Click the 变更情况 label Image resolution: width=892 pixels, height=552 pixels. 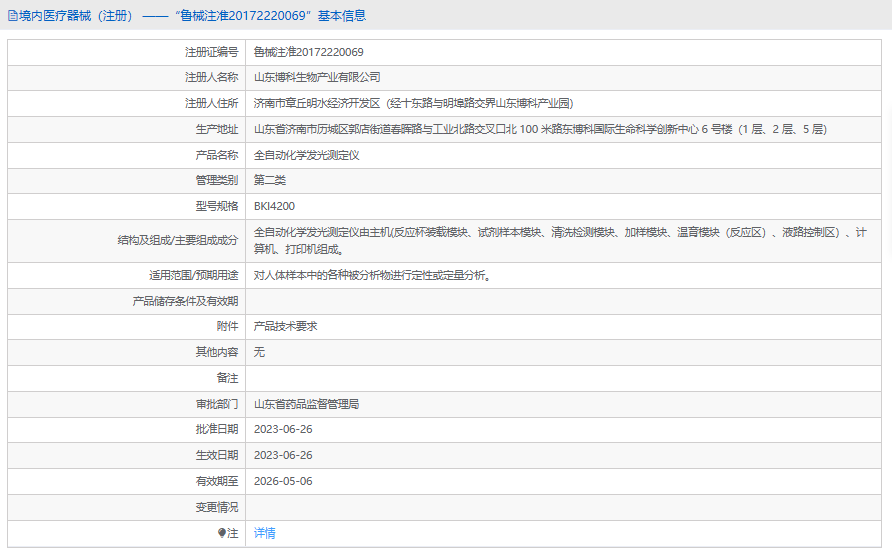click(217, 508)
